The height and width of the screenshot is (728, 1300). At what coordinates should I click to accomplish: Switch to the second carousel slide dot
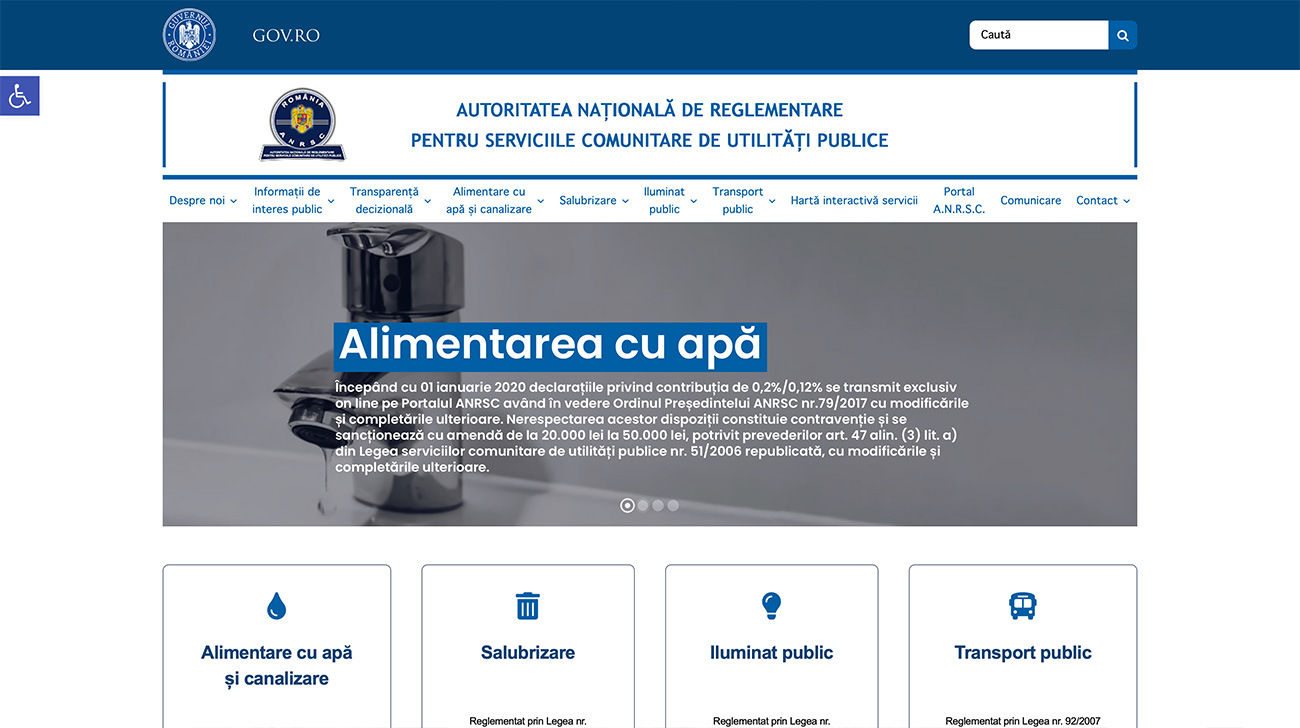pos(643,505)
